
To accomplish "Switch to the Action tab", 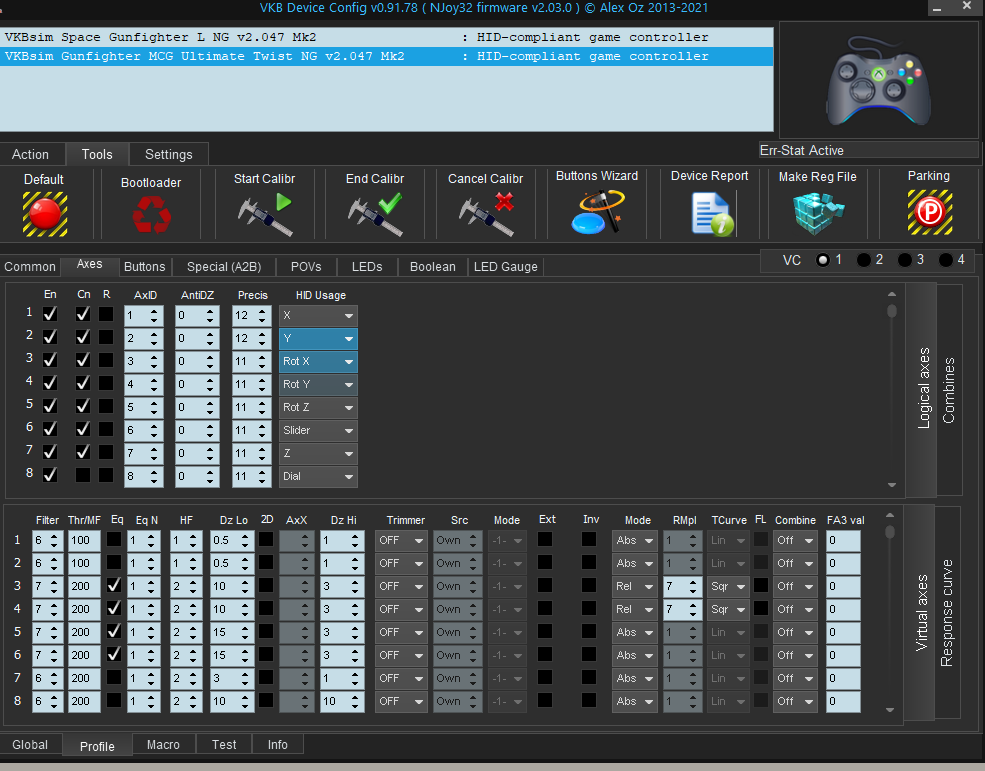I will point(30,155).
